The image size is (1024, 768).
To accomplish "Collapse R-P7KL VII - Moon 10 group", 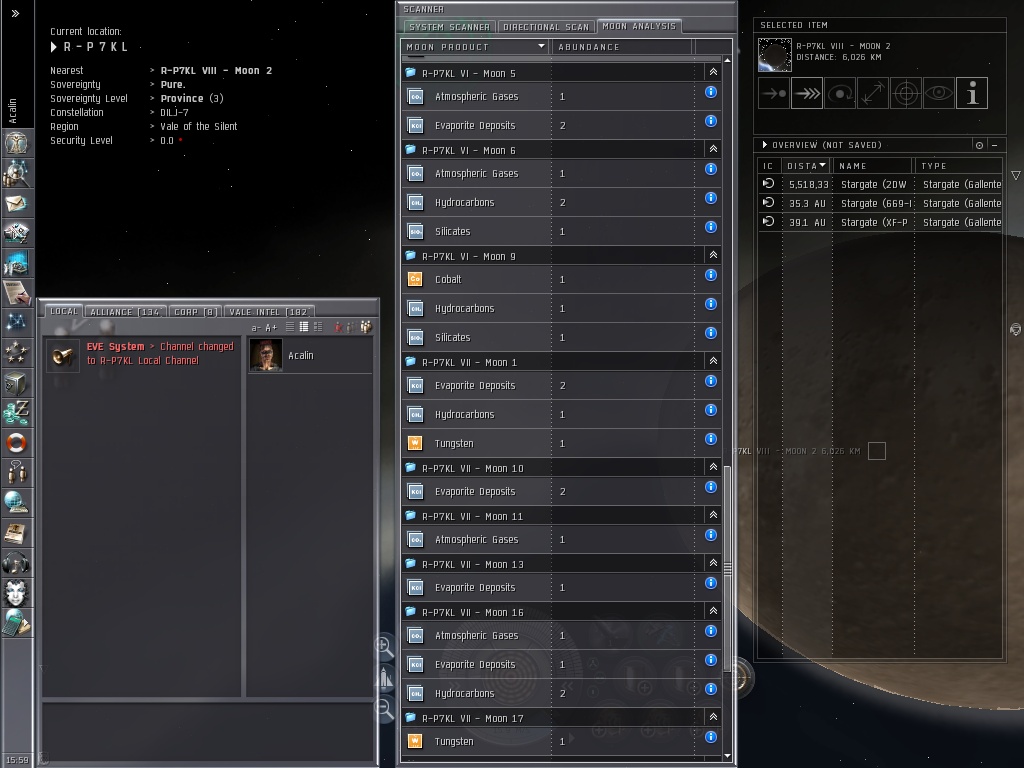I will [713, 468].
